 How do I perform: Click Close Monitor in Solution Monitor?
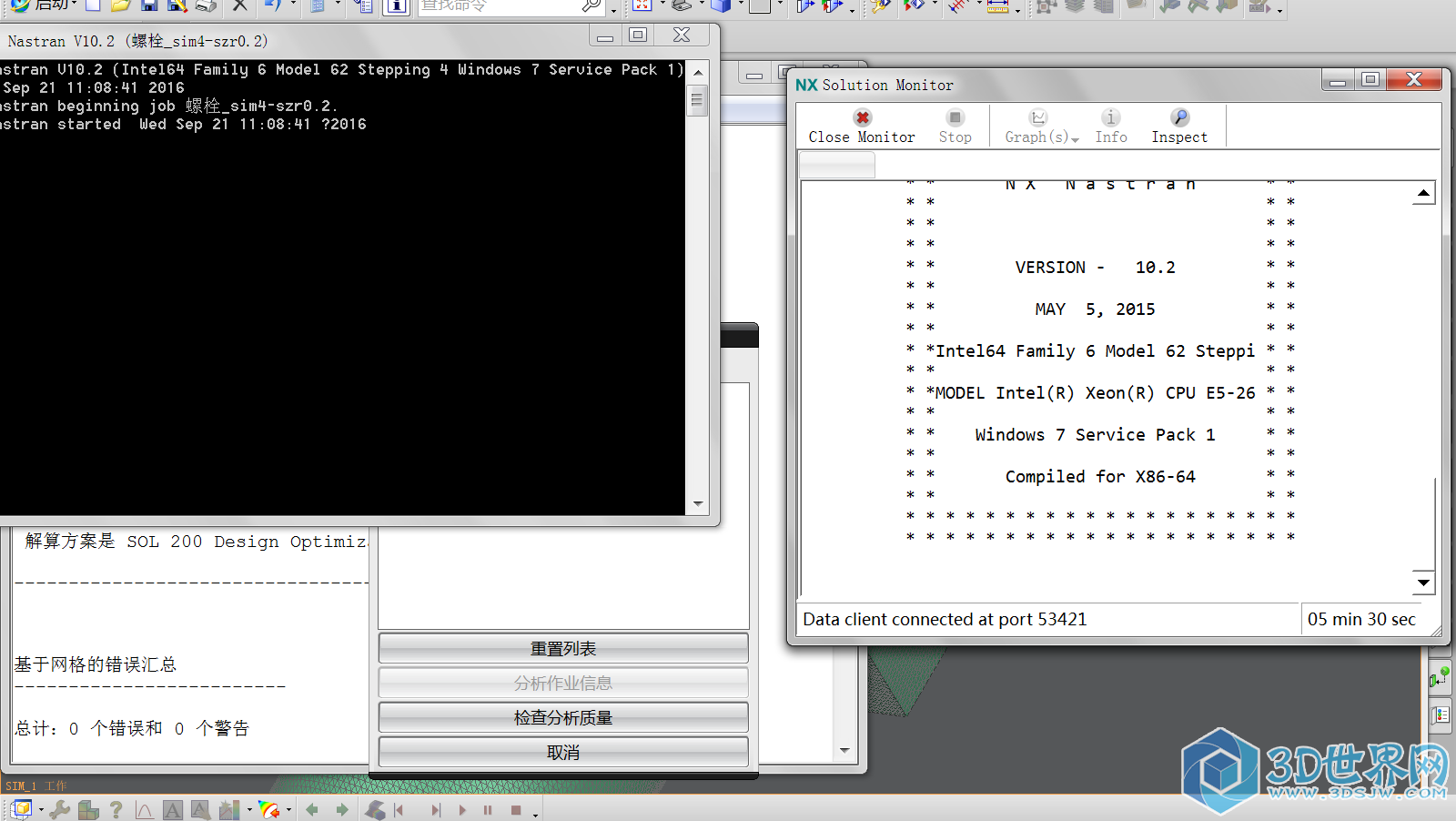pyautogui.click(x=862, y=127)
